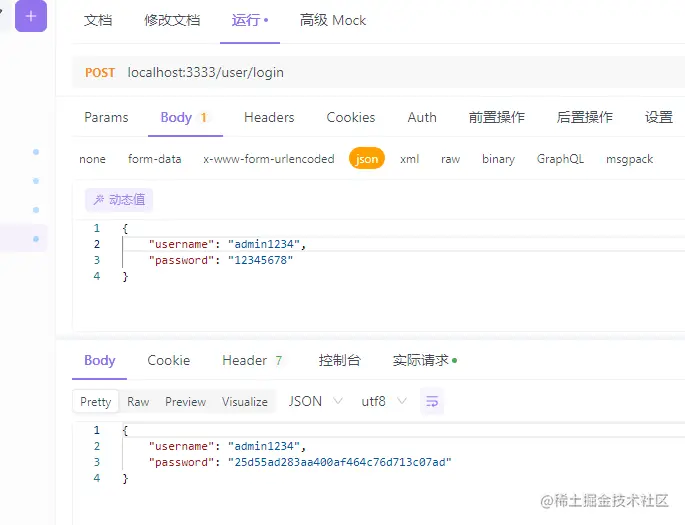This screenshot has height=525, width=685.
Task: Open the 设置 tab
Action: pyautogui.click(x=659, y=117)
